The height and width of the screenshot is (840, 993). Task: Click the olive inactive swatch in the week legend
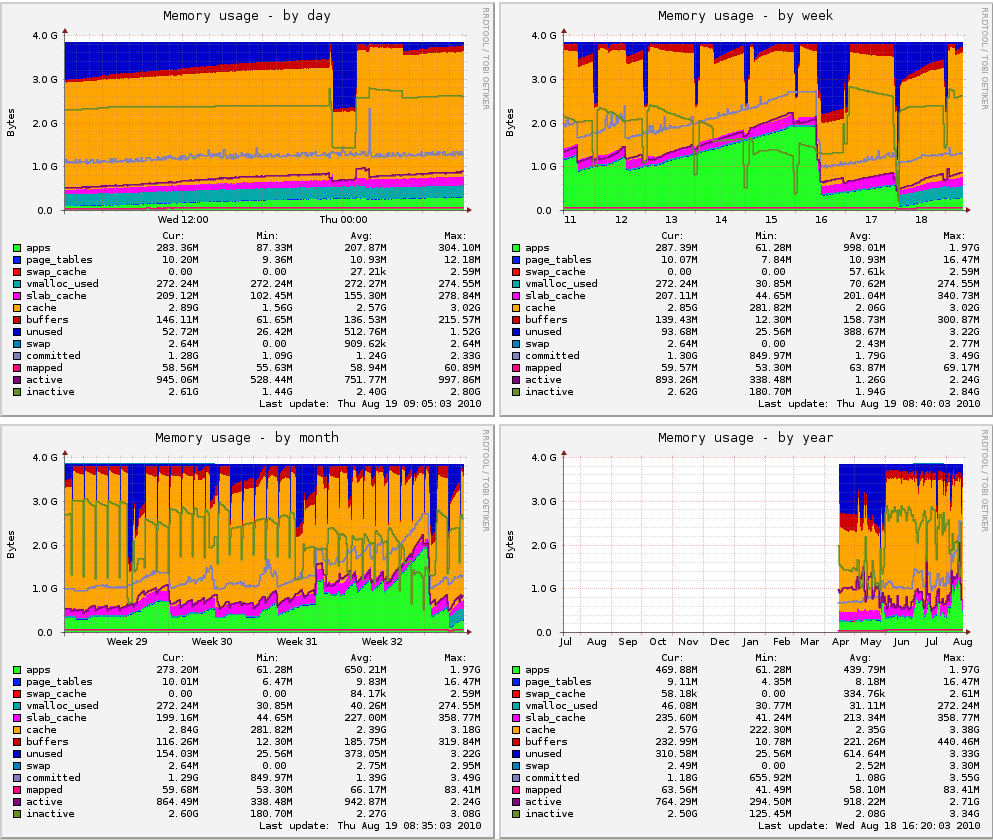[516, 392]
